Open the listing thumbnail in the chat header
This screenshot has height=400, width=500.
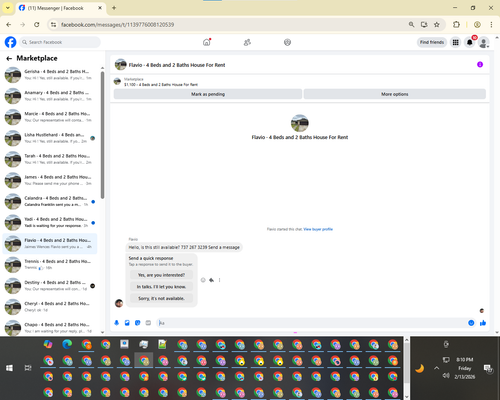(x=120, y=64)
